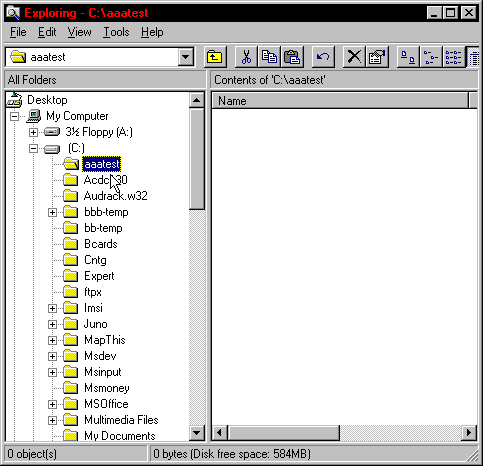Viewport: 483px width, 466px height.
Task: Click the 3½ Floppy drive icon
Action: point(52,132)
